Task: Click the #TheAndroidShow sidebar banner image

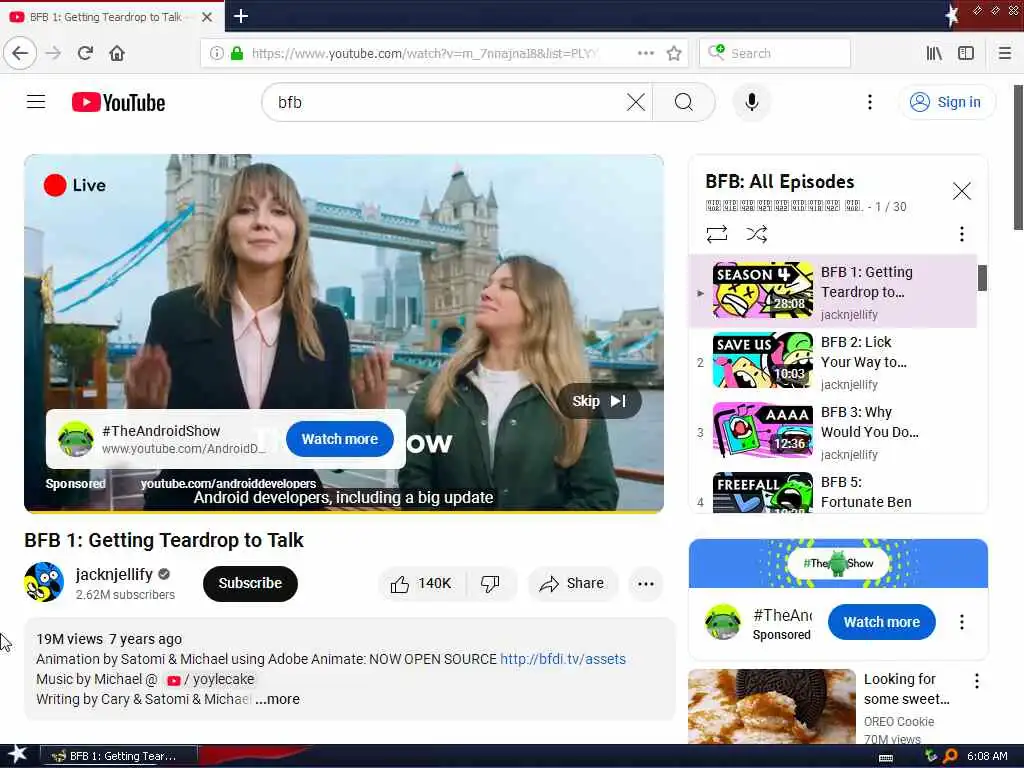Action: click(x=838, y=563)
